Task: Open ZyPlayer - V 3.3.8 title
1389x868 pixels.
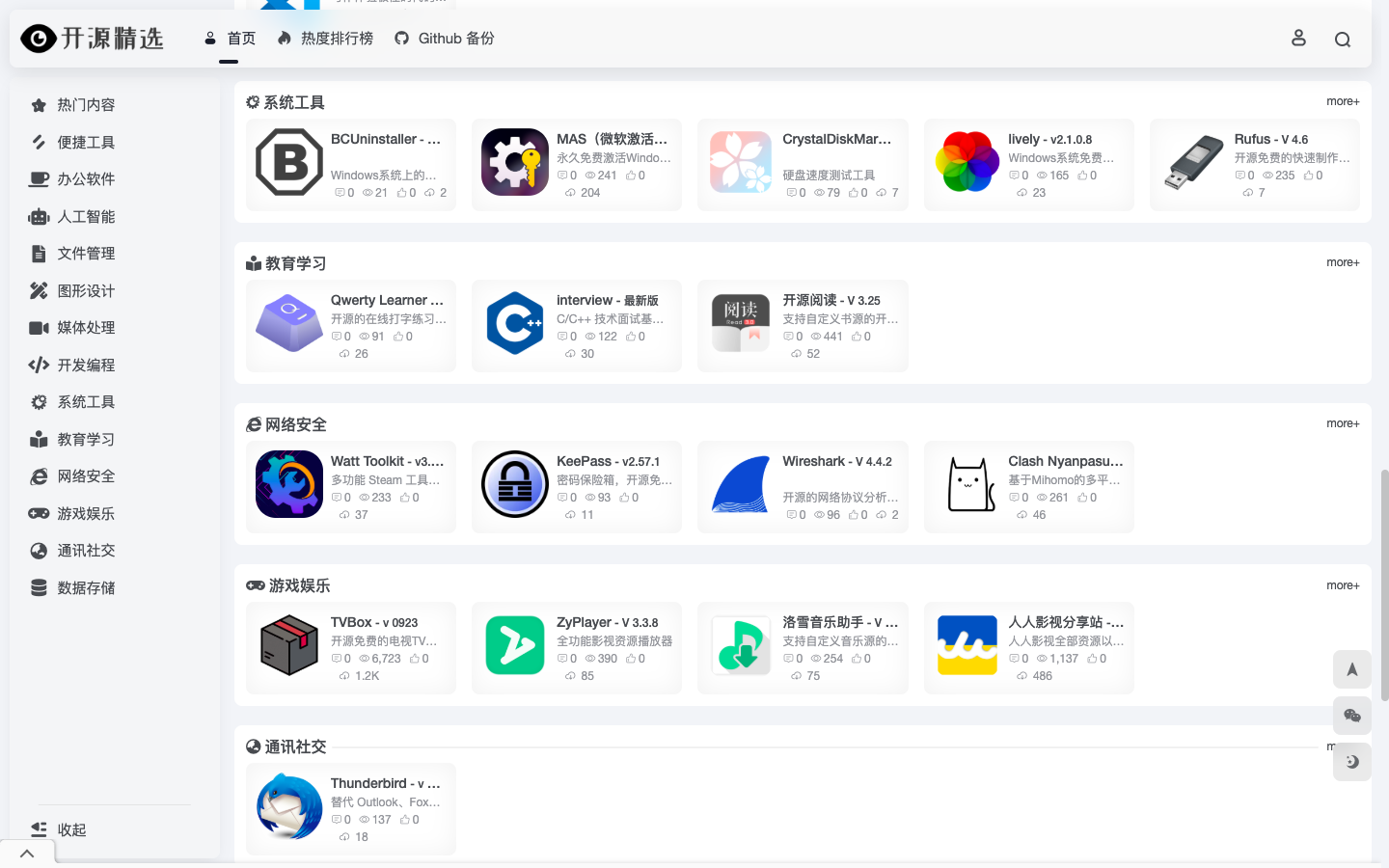Action: 608,622
